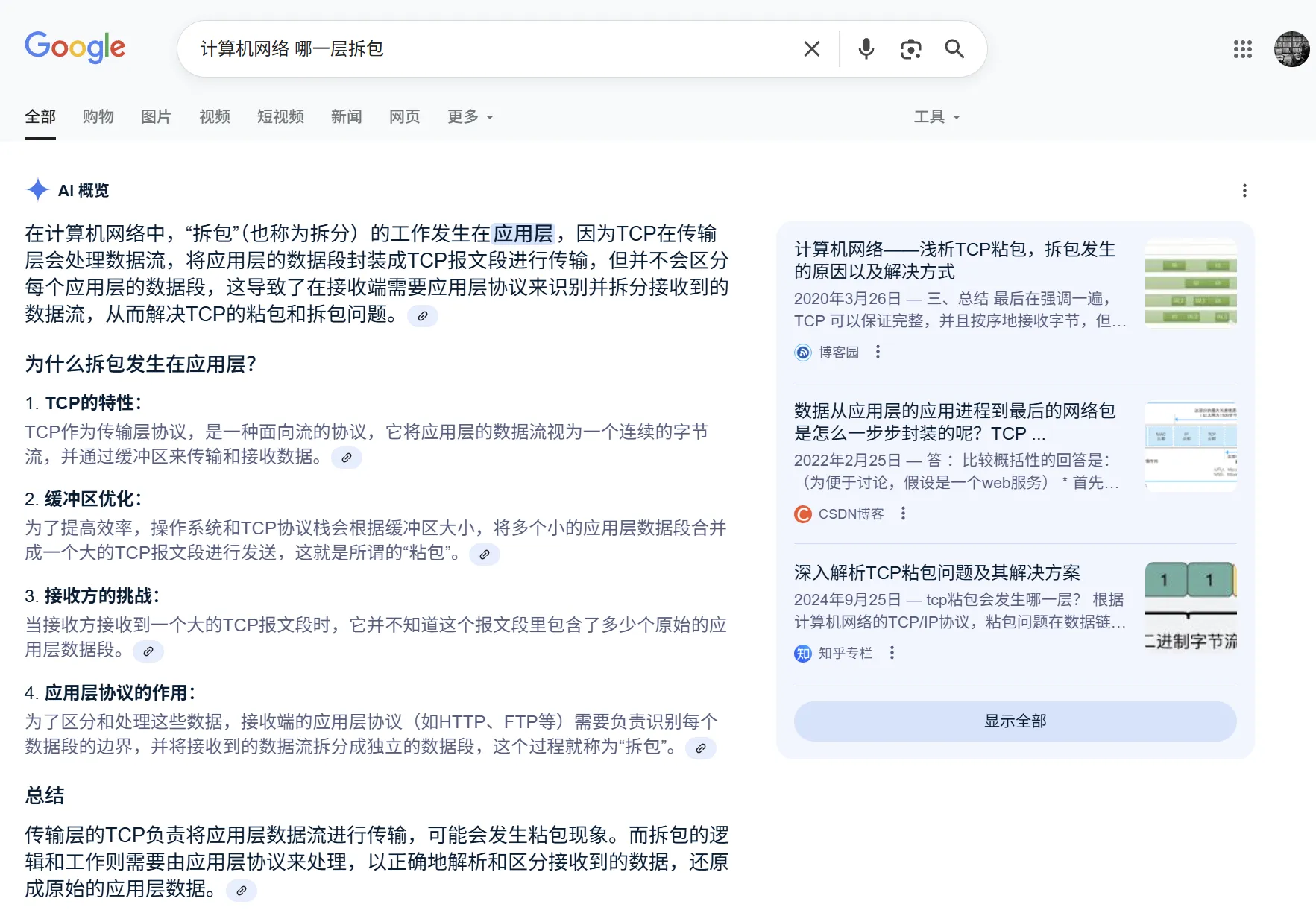Screen dimensions: 1316x913
Task: Switch to the 购物 tab
Action: pos(98,117)
